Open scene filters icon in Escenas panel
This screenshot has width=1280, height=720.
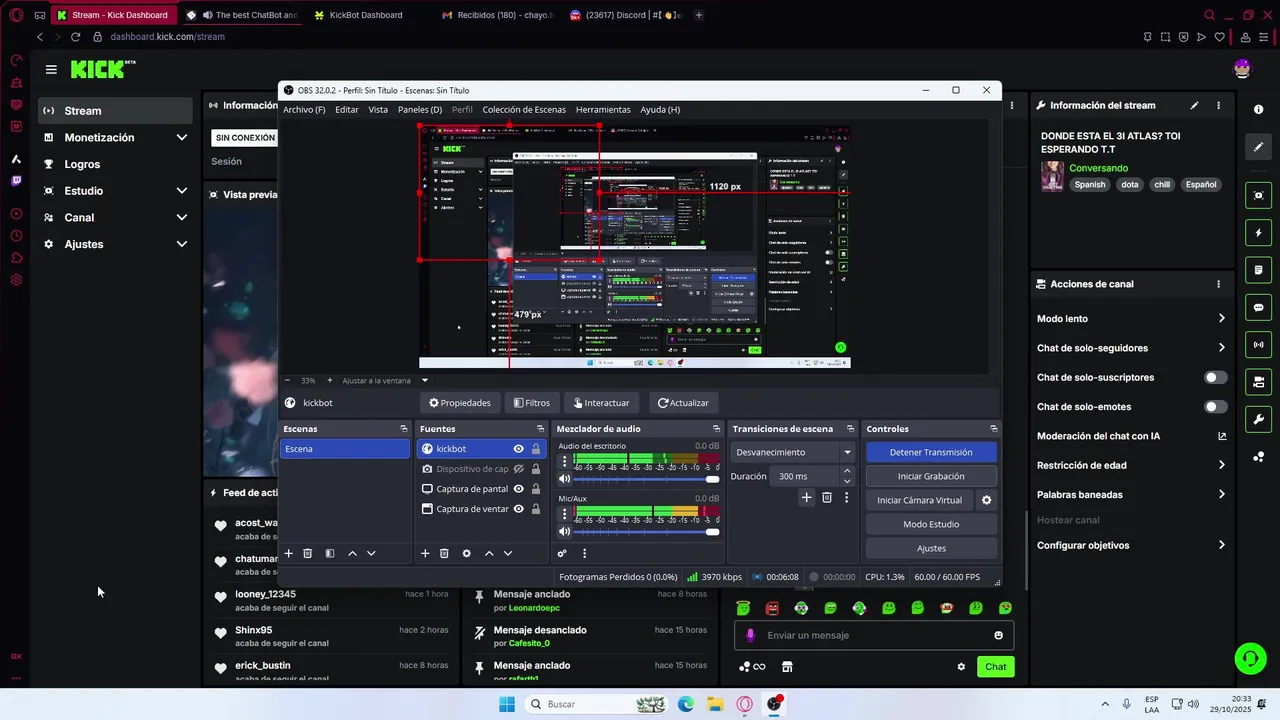tap(330, 553)
